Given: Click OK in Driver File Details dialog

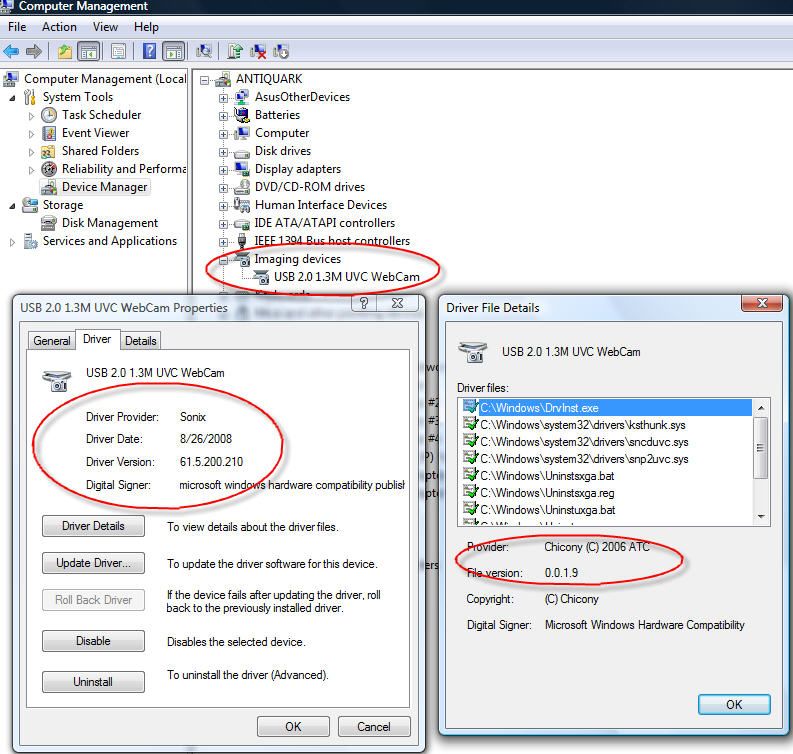Looking at the screenshot, I should coord(734,704).
